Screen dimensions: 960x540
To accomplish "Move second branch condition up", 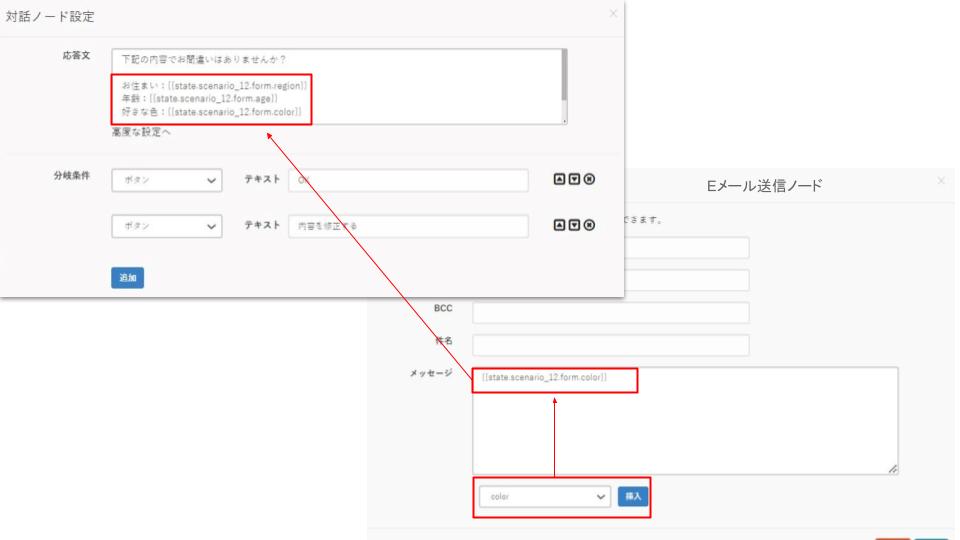I will [x=559, y=225].
